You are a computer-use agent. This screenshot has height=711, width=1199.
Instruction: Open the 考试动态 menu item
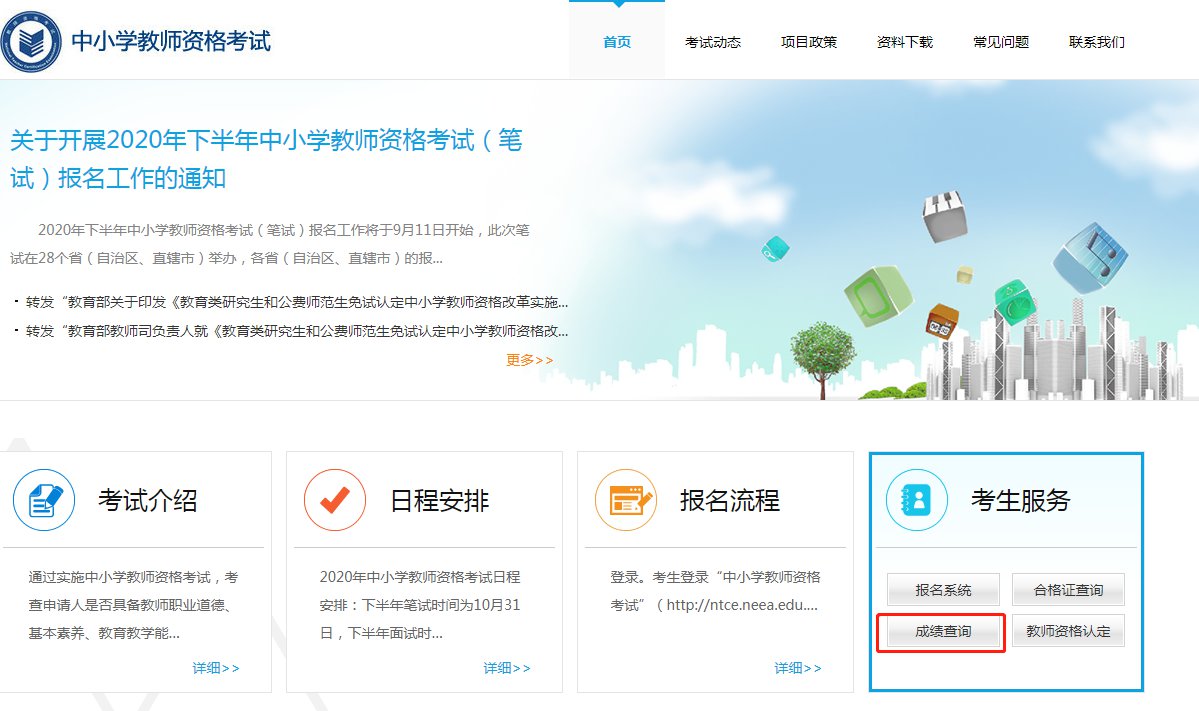713,42
